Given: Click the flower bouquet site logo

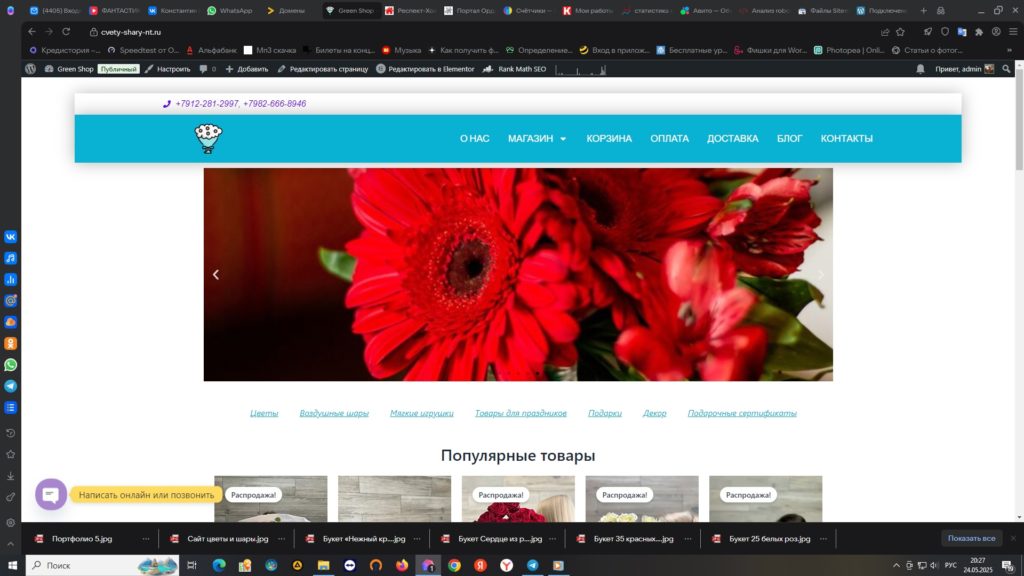Looking at the screenshot, I should [208, 138].
